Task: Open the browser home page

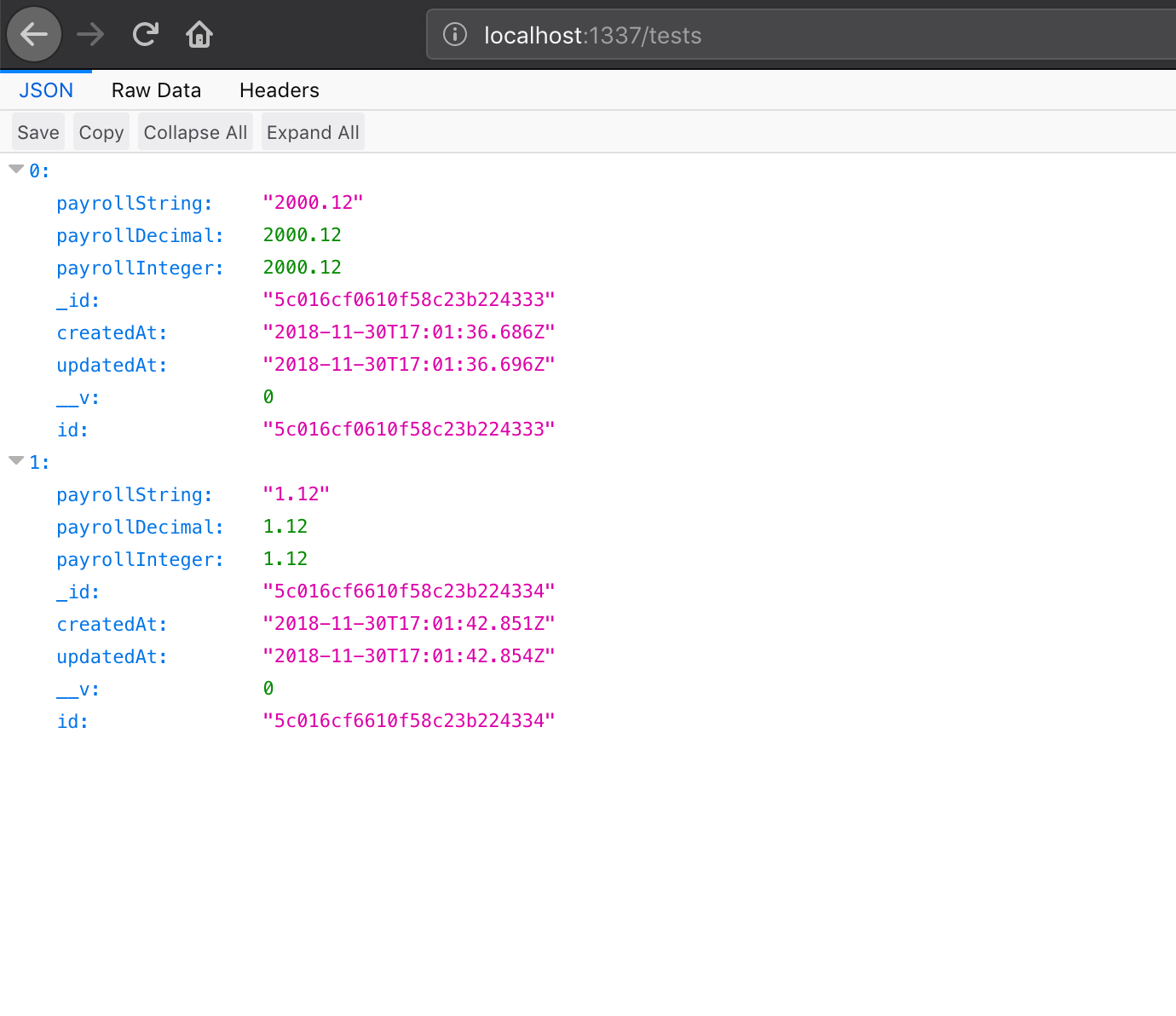Action: [x=199, y=34]
